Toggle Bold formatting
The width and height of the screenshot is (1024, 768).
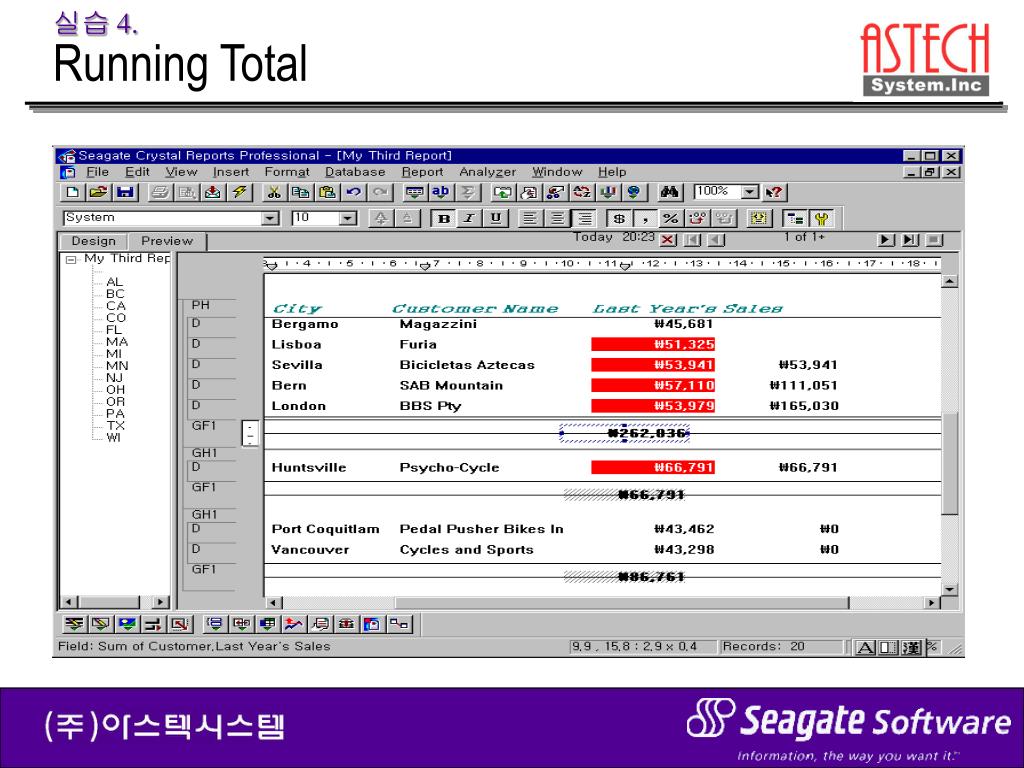point(443,219)
